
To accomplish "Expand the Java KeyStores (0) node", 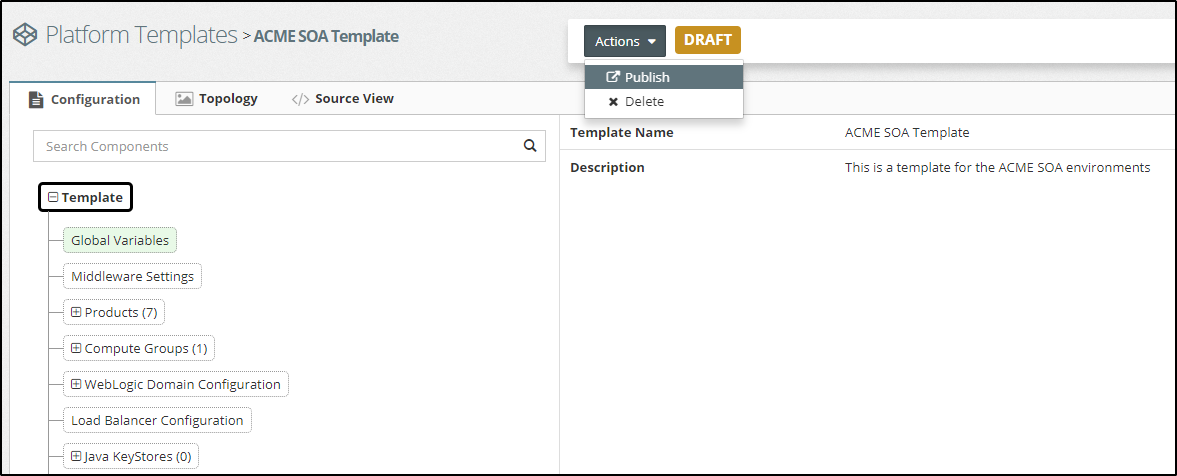I will [x=76, y=456].
